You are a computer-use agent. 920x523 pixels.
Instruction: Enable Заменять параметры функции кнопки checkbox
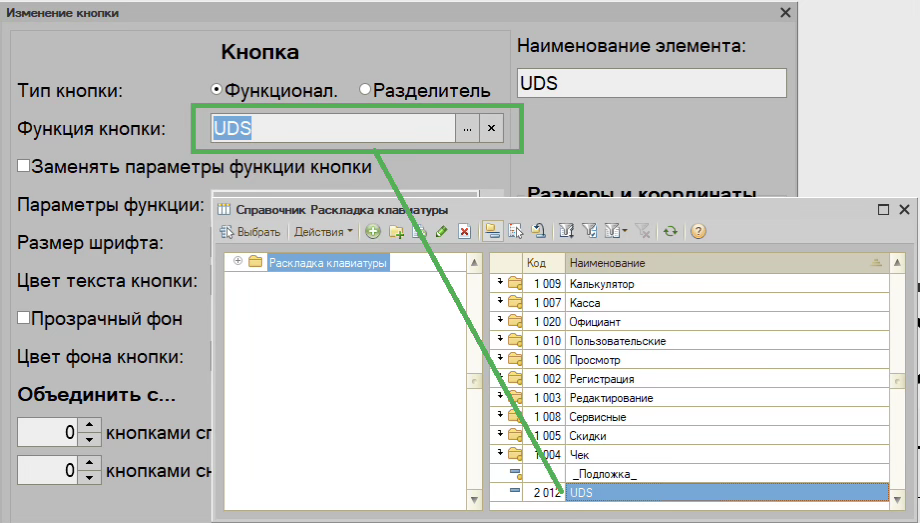pyautogui.click(x=24, y=167)
